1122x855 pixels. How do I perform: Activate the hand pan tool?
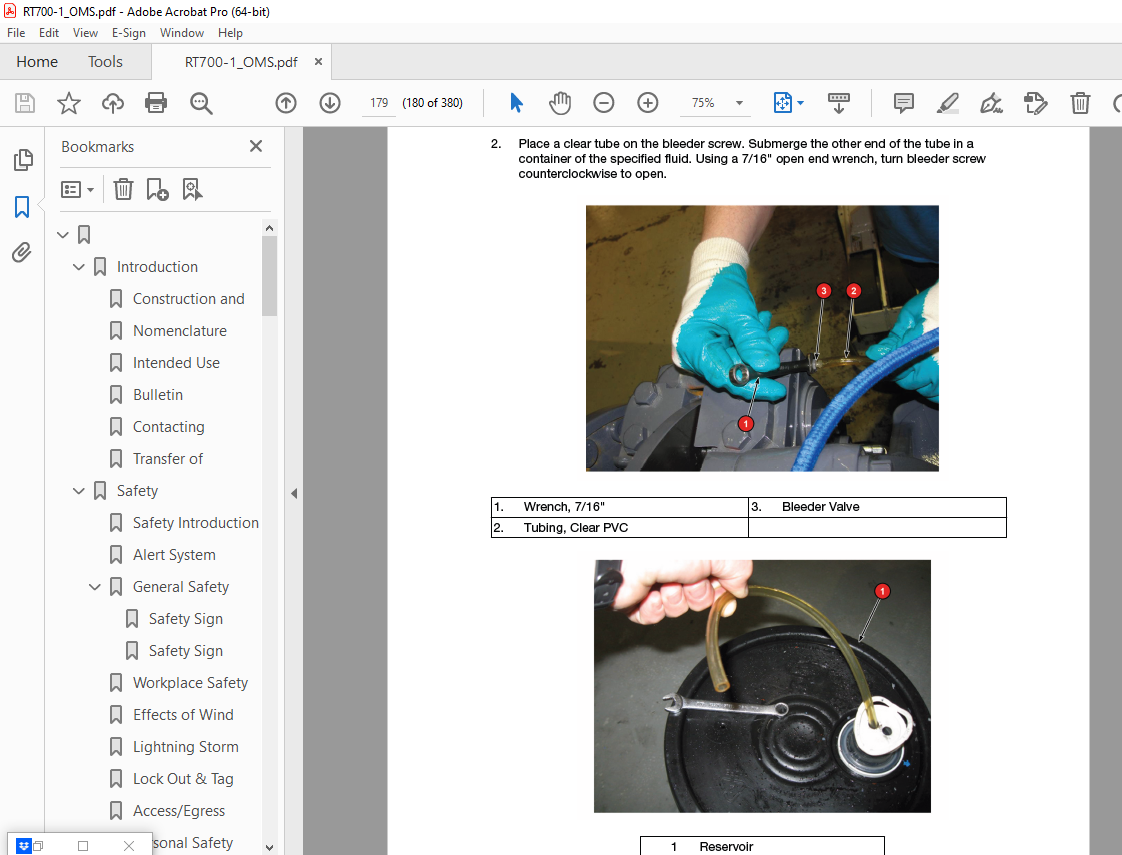point(560,103)
